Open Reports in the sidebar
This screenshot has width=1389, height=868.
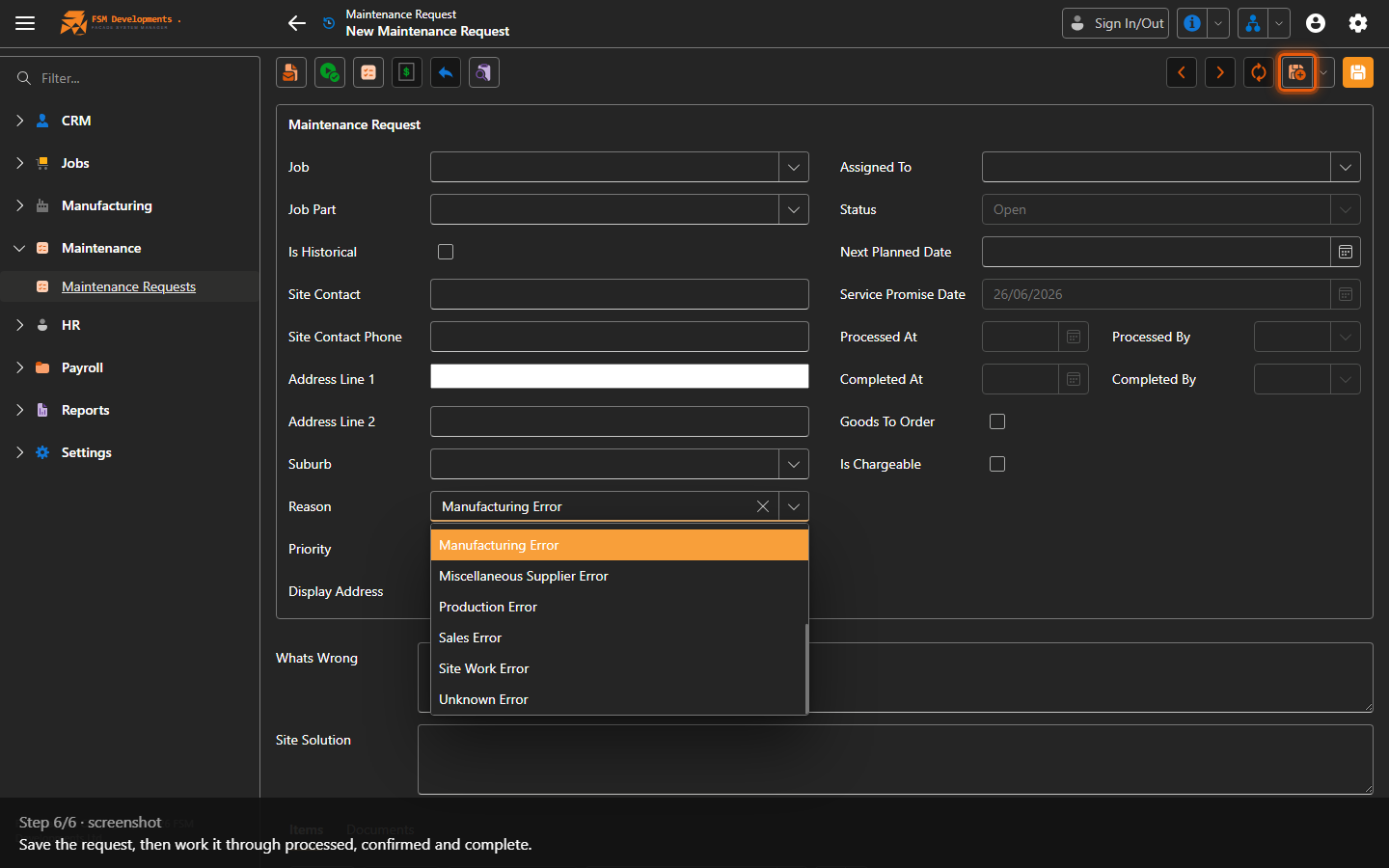85,410
